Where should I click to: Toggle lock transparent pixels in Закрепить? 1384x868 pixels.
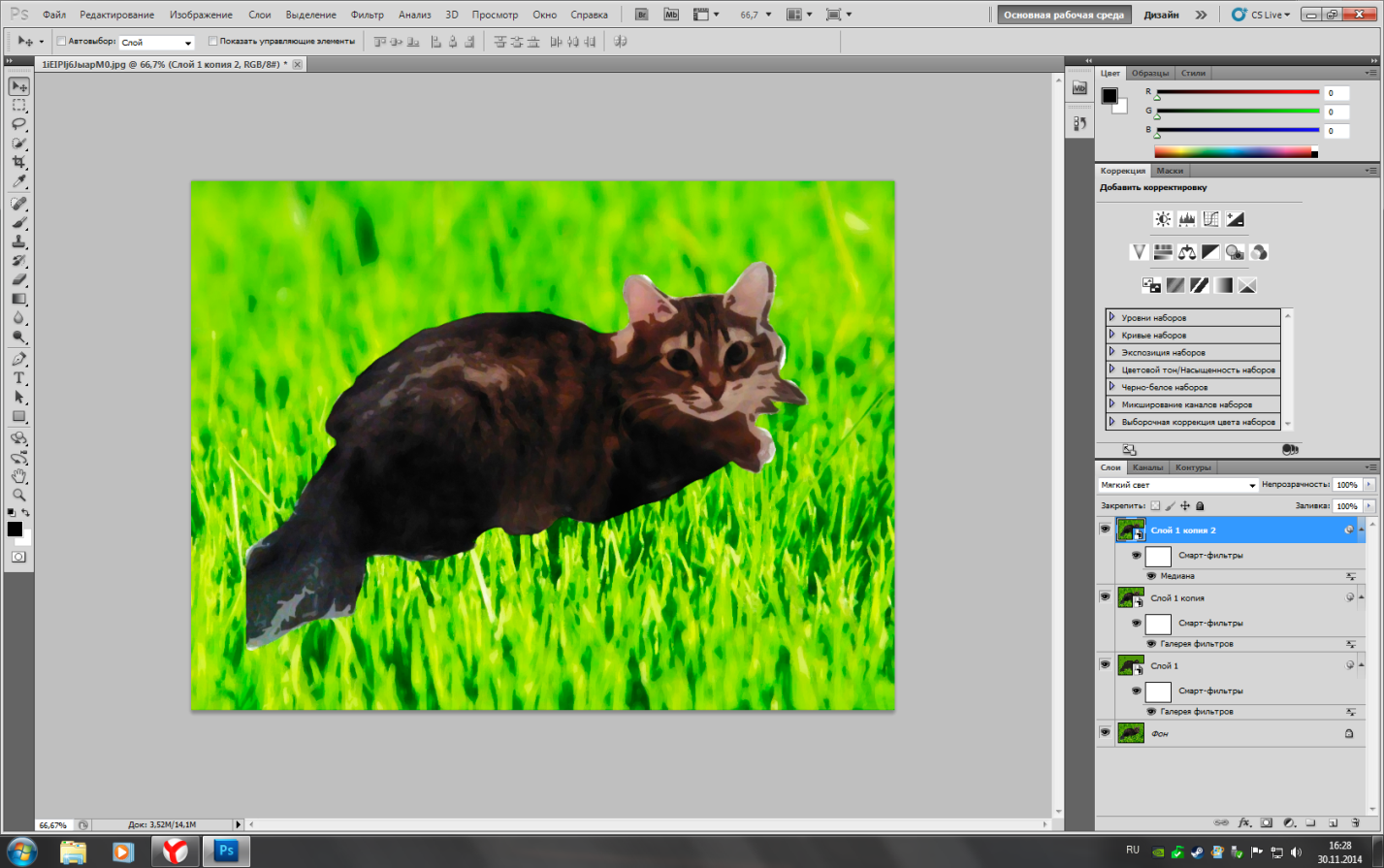click(x=1155, y=506)
